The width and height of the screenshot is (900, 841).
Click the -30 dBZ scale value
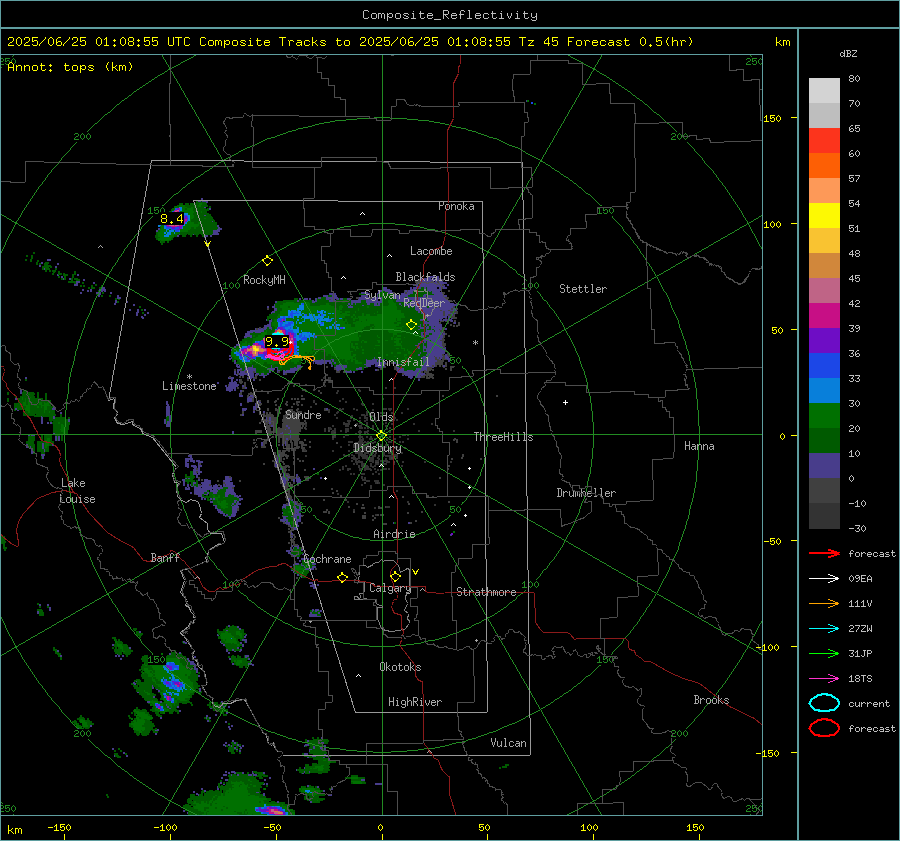point(857,528)
